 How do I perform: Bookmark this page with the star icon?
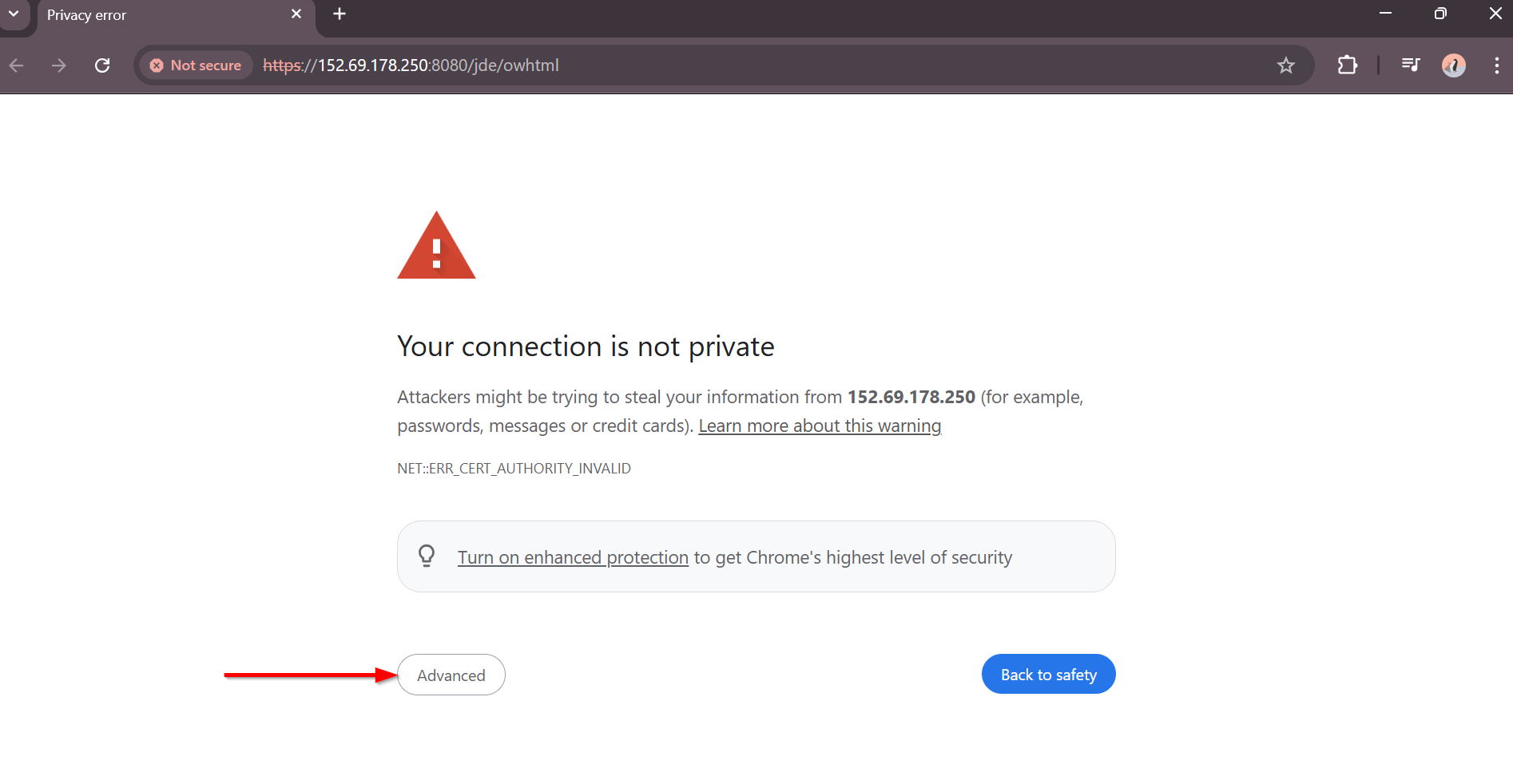click(x=1285, y=65)
